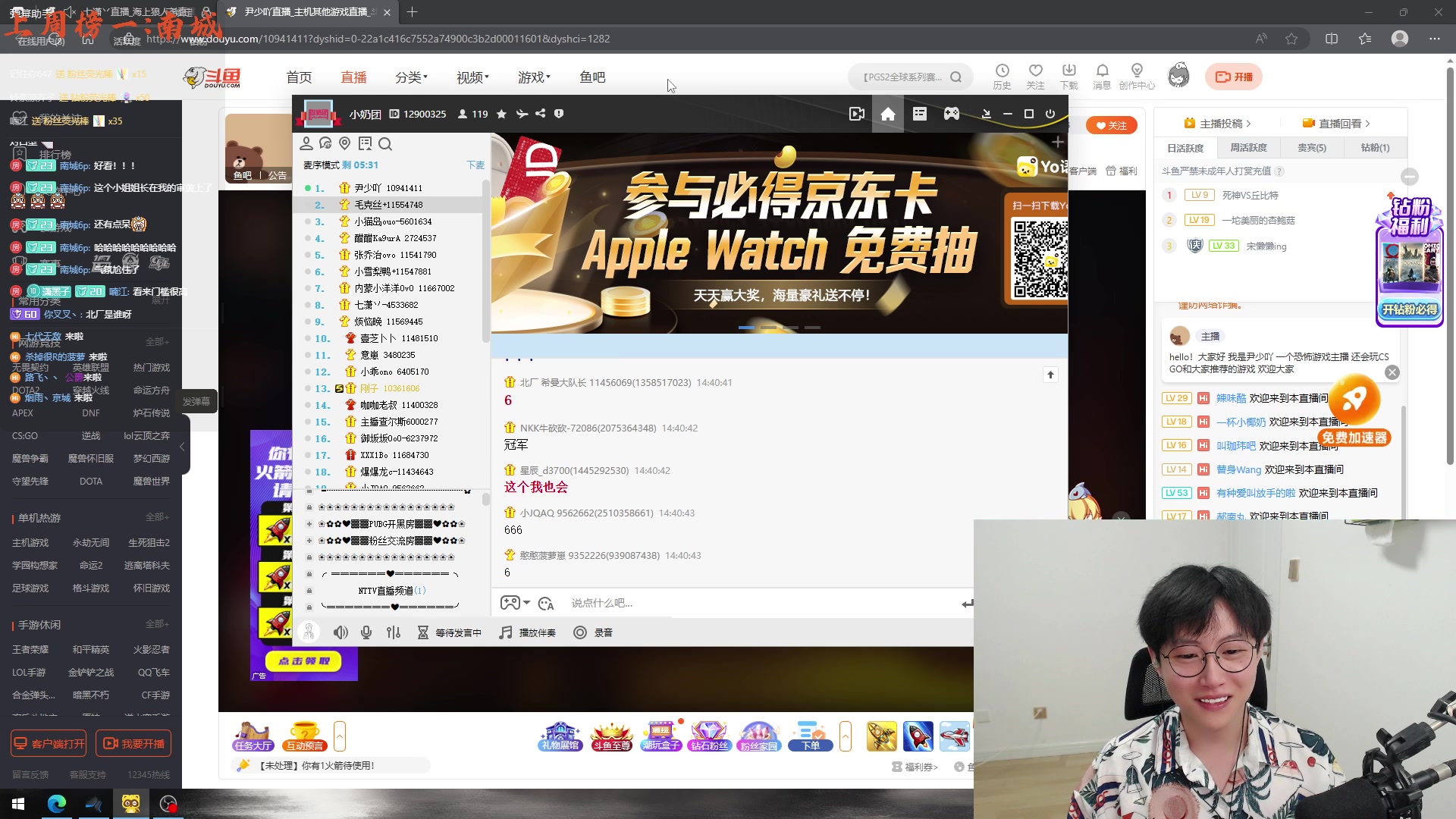The height and width of the screenshot is (819, 1456).
Task: Open the audio mixer sliders icon in the voice bar
Action: click(x=393, y=632)
